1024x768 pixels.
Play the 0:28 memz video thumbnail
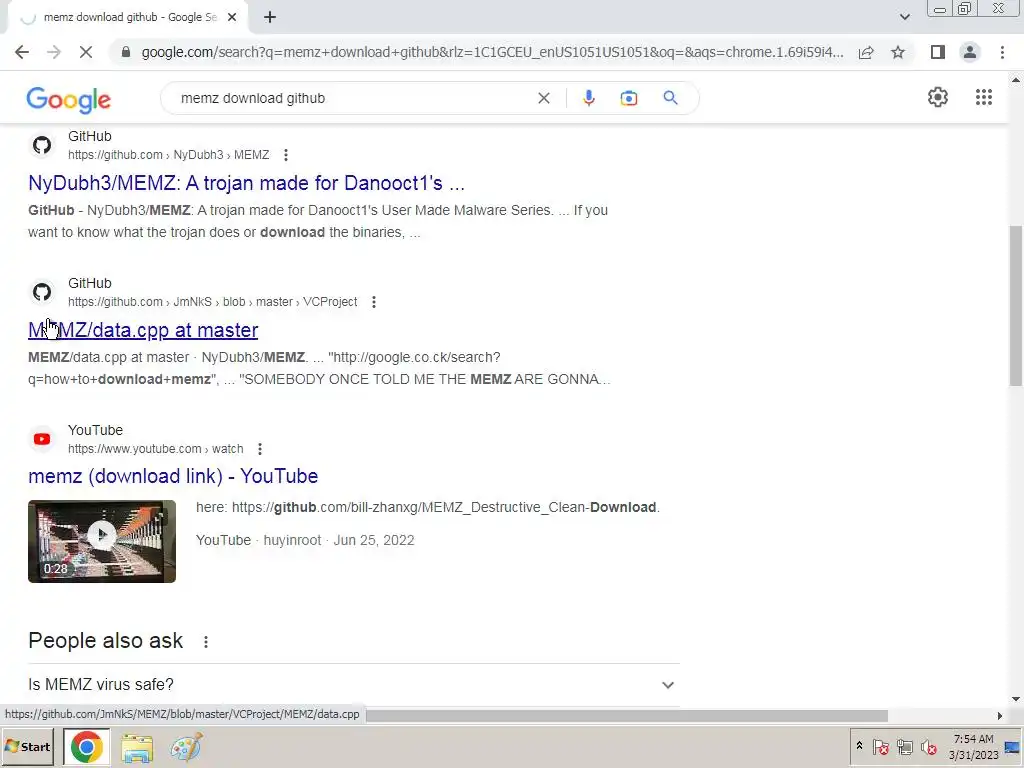click(102, 541)
